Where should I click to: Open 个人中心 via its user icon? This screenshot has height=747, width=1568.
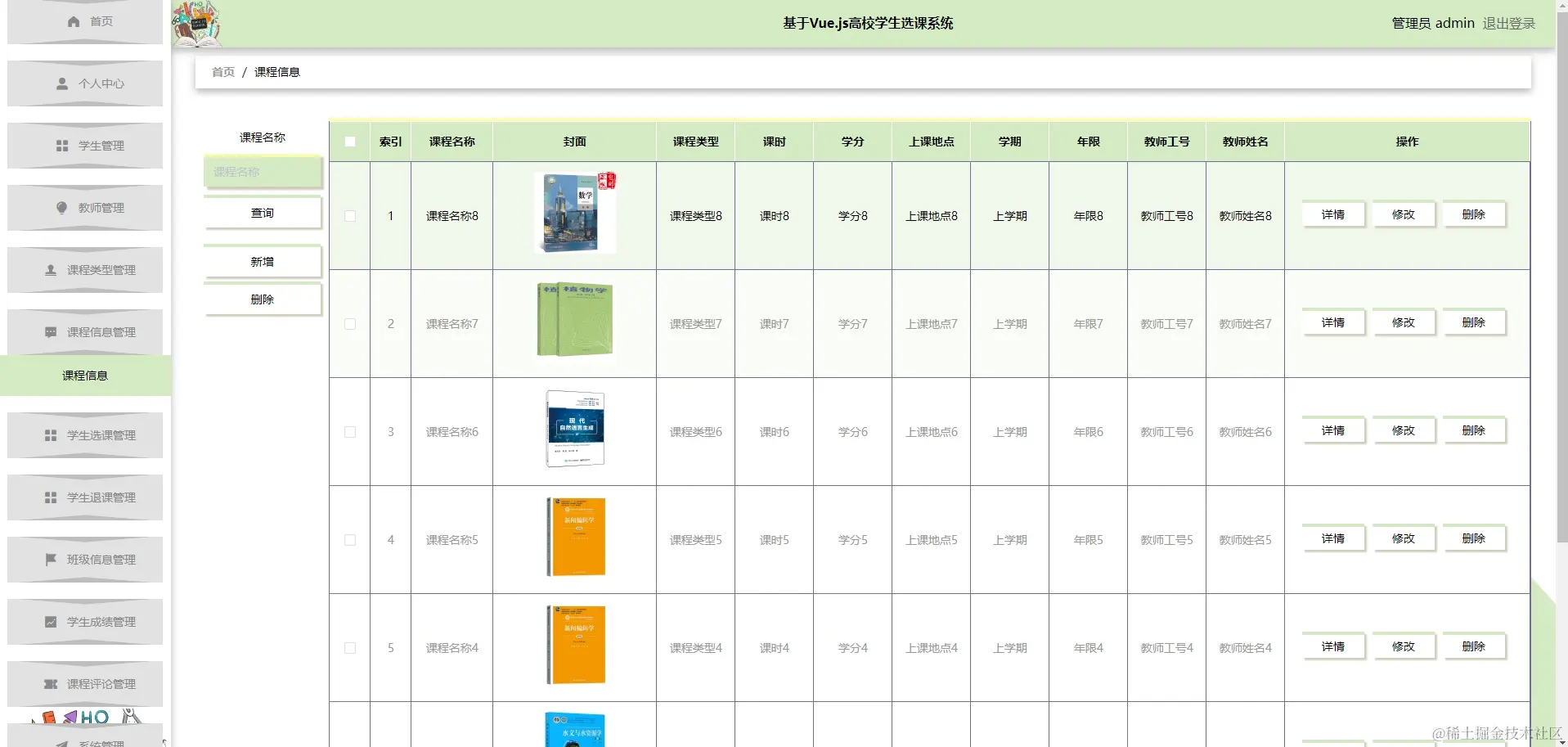click(x=61, y=83)
